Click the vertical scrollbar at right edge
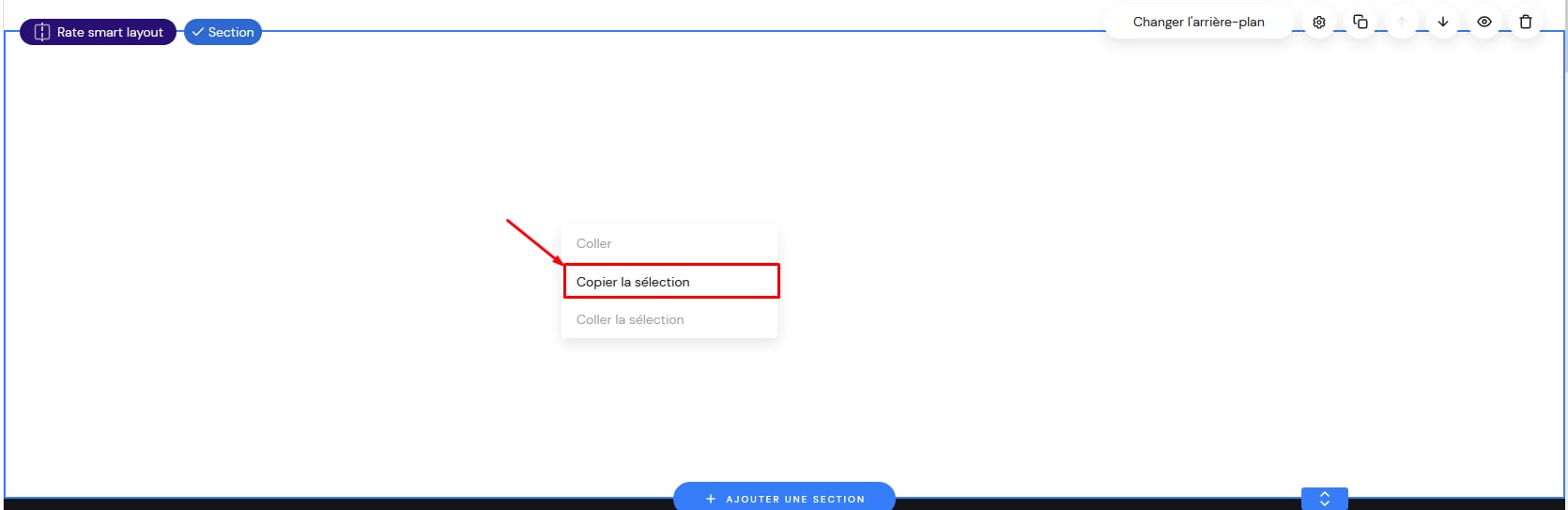Image resolution: width=1568 pixels, height=510 pixels. 1565,38
